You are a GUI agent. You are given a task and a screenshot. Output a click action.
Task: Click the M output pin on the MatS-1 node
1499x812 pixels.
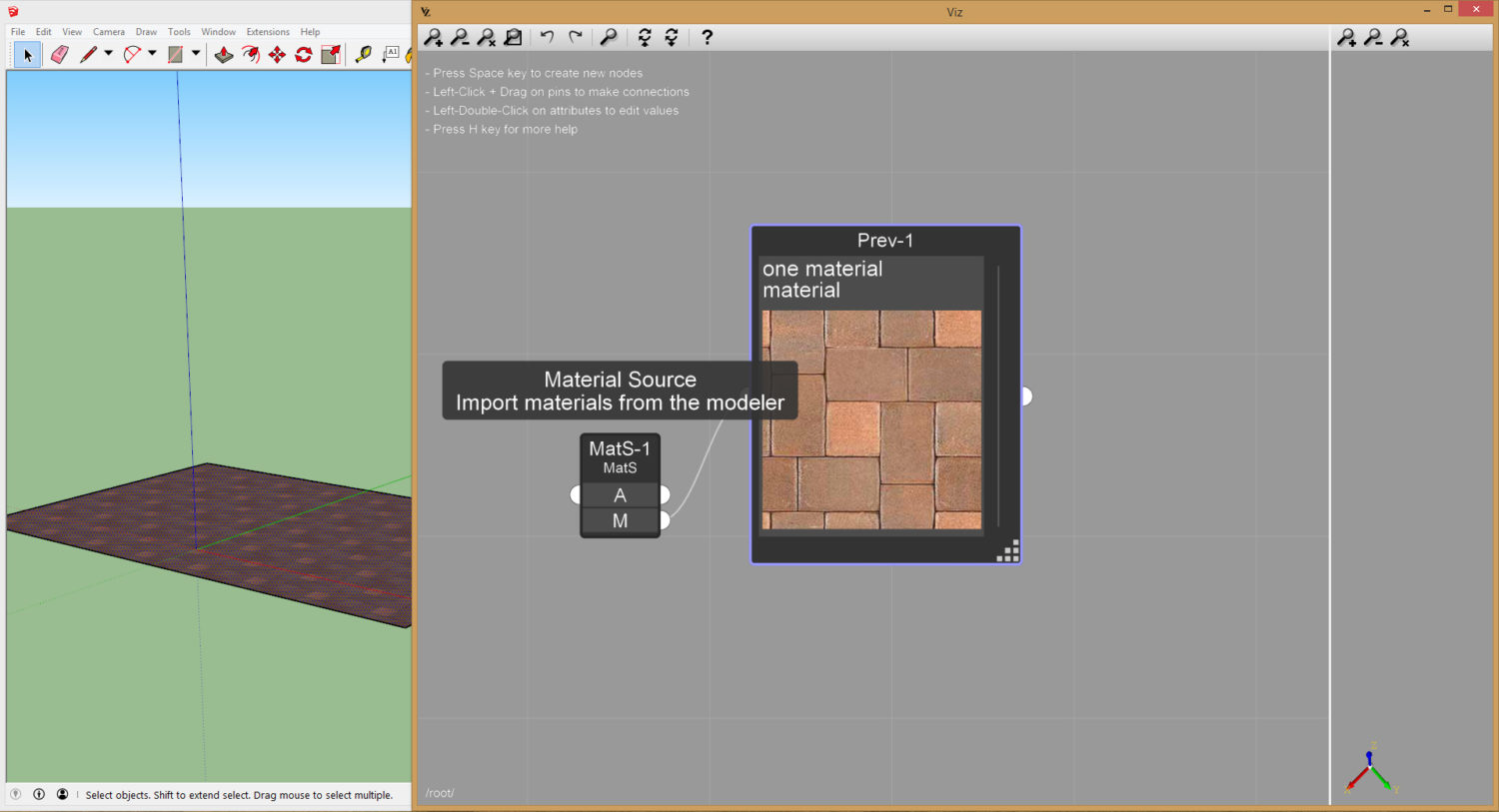(x=664, y=520)
